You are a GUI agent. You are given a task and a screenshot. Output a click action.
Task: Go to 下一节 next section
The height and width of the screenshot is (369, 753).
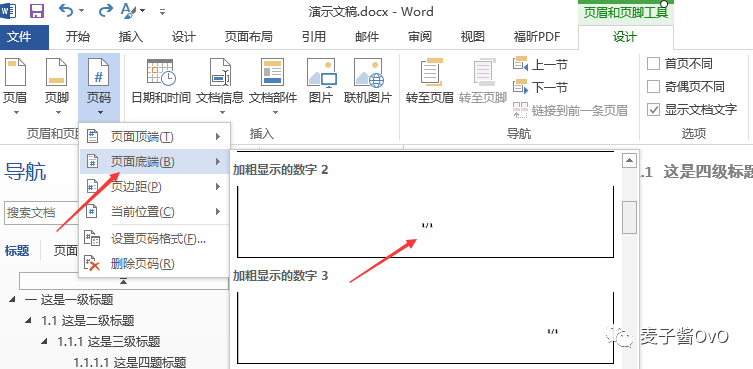[540, 87]
